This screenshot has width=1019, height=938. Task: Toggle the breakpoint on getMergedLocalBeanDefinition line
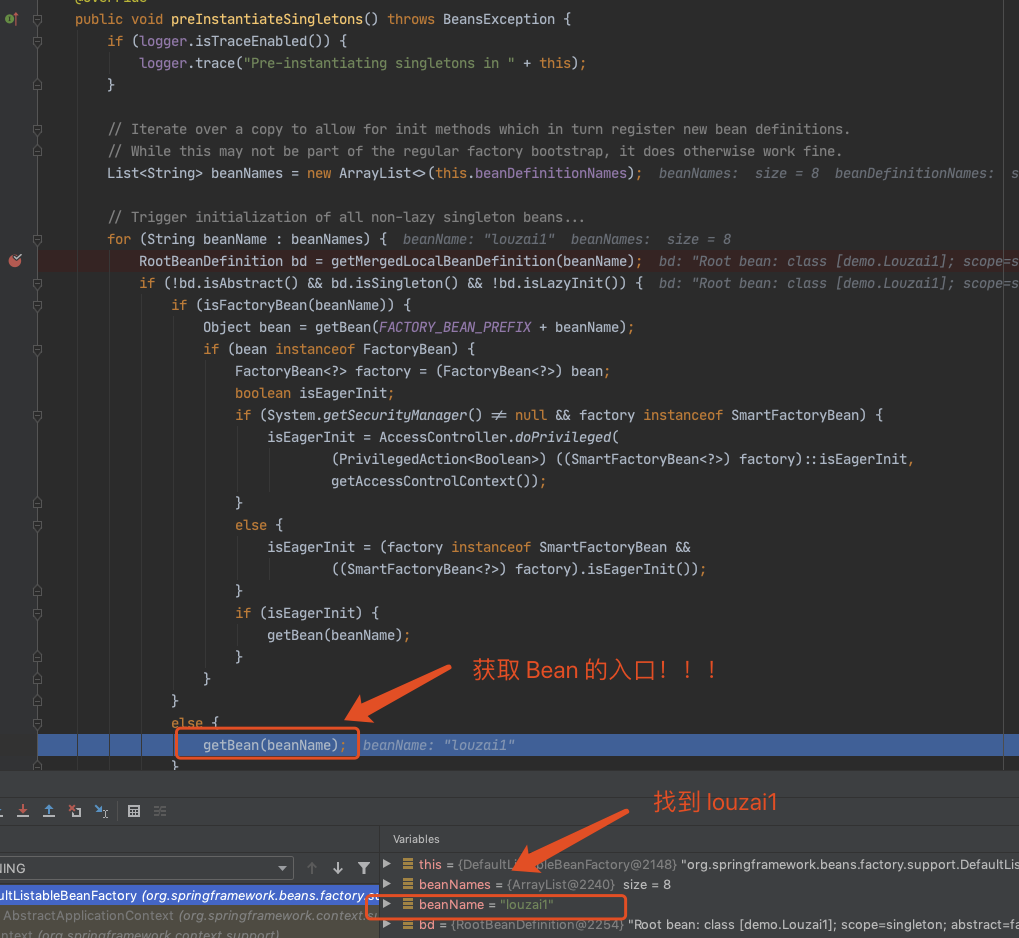[15, 261]
